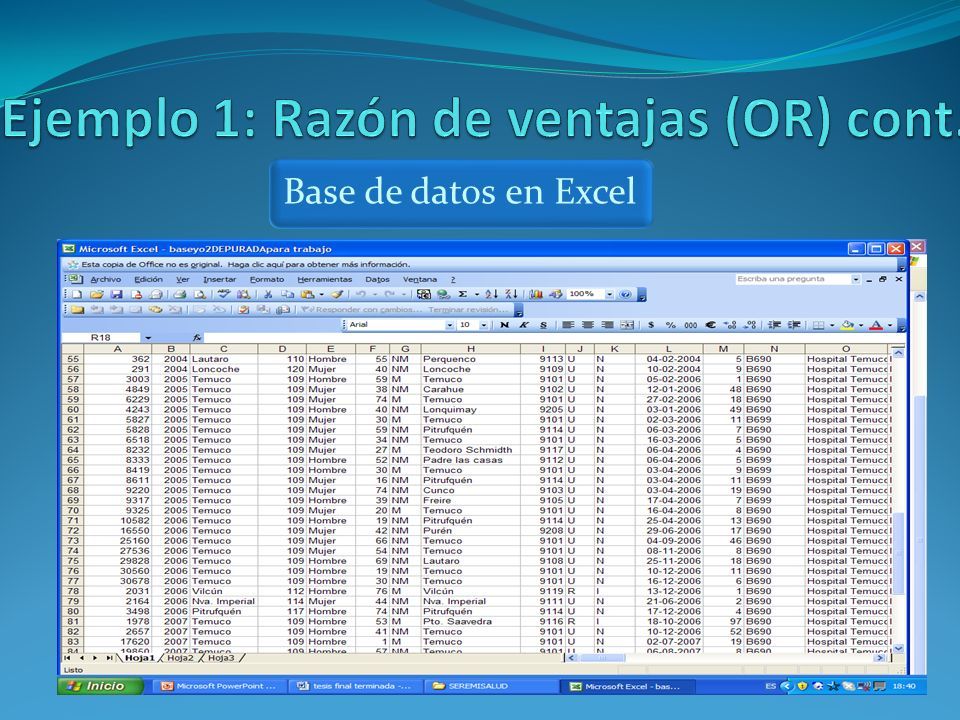Open the font size 10 dropdown
Screen dimensions: 960x720
pos(484,325)
